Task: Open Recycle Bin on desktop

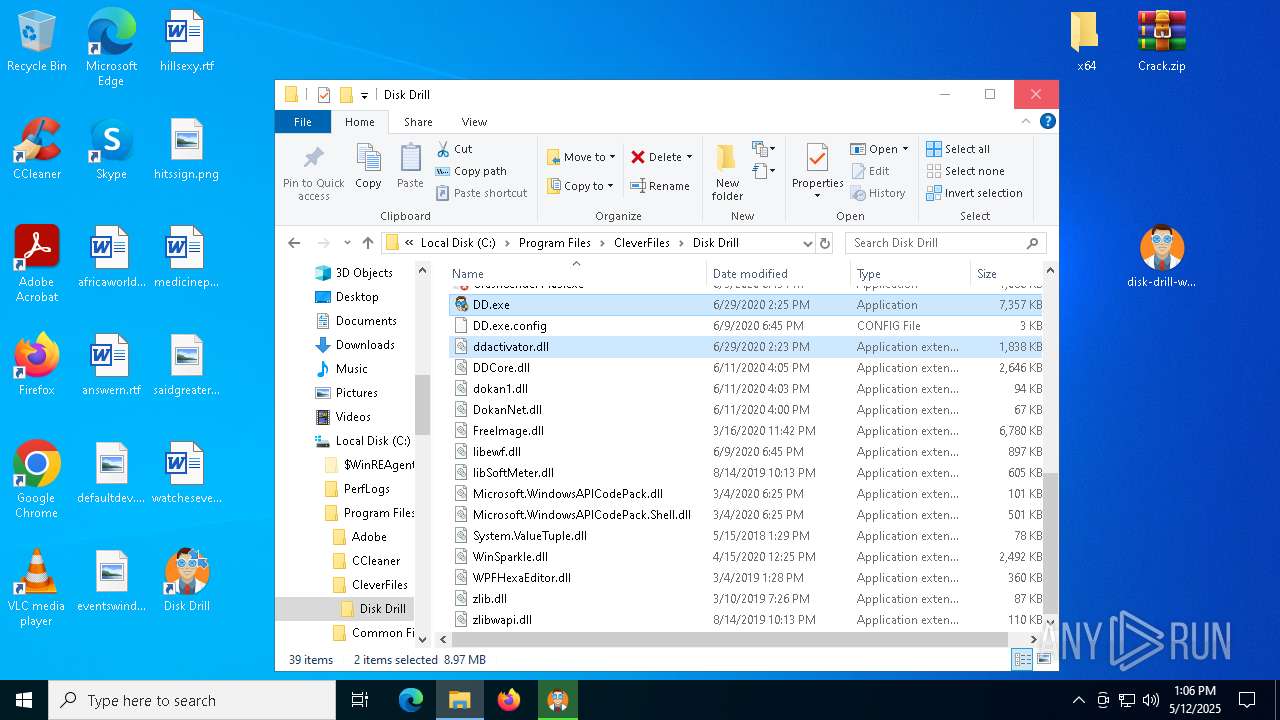Action: coord(37,42)
